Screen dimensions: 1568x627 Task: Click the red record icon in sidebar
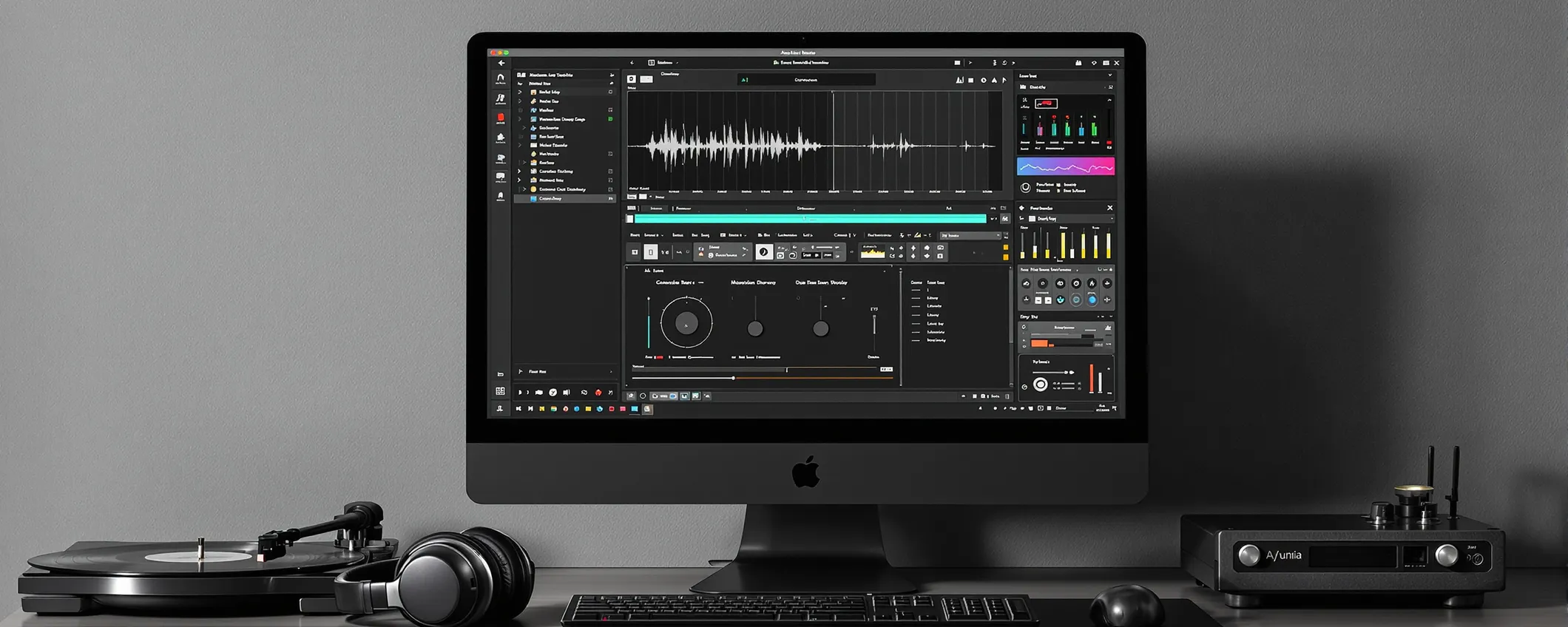(x=501, y=118)
